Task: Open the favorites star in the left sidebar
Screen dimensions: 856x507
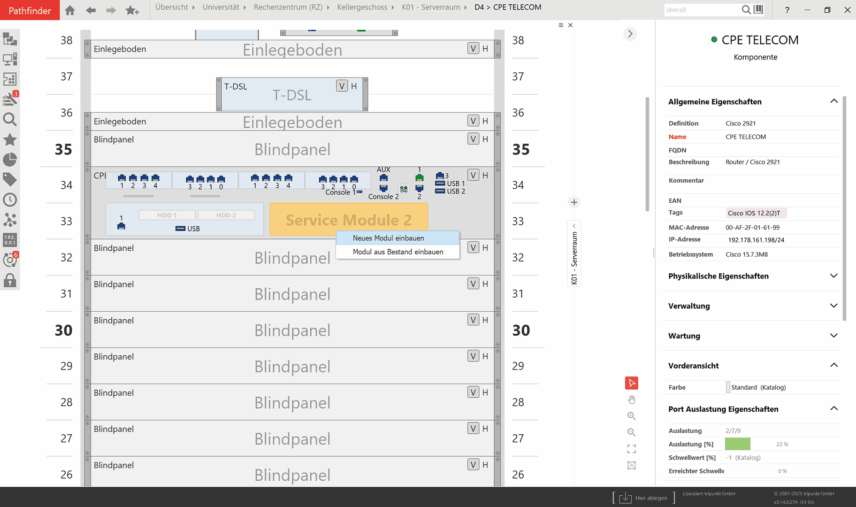Action: (x=10, y=139)
